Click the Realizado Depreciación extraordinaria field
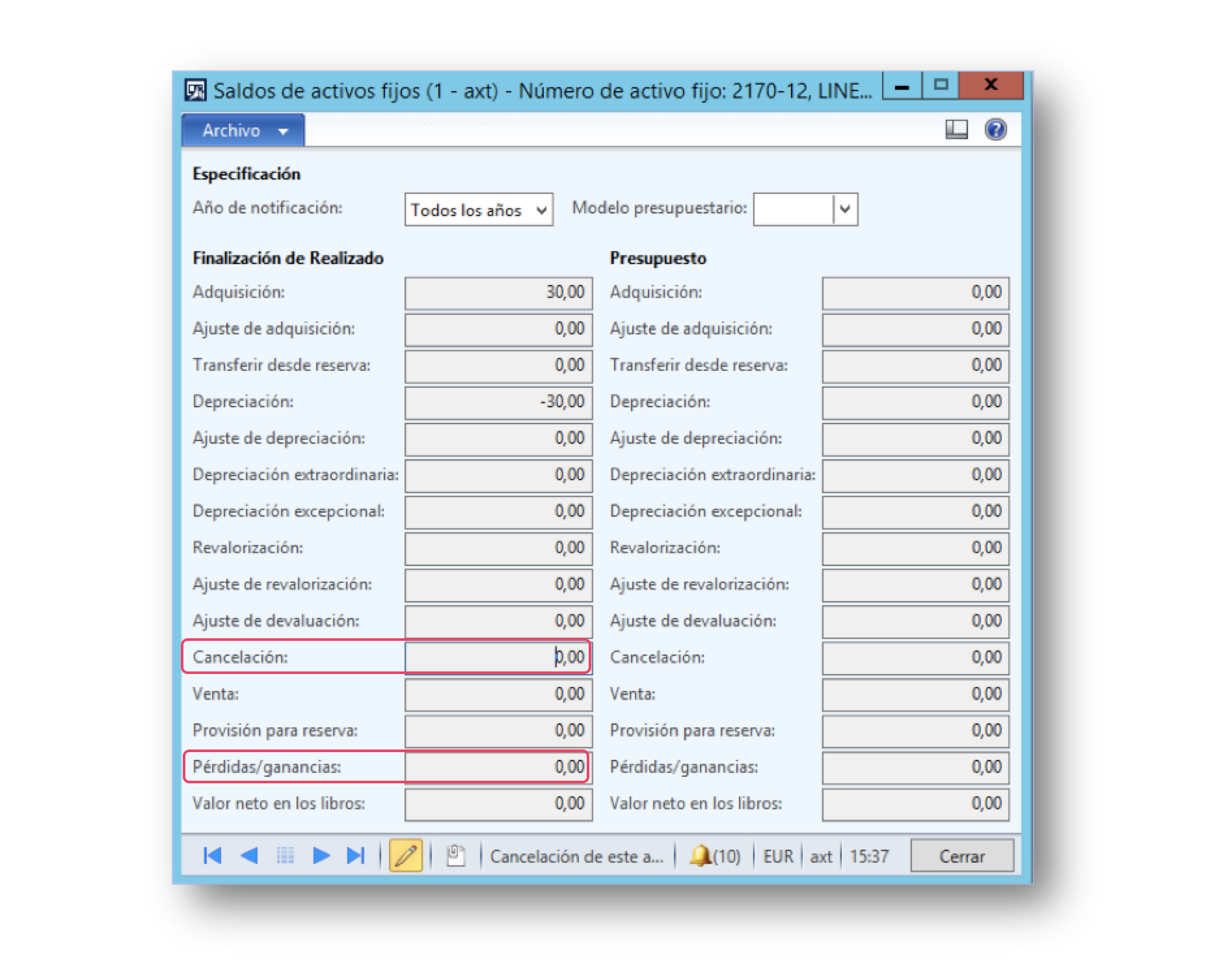The height and width of the screenshot is (972, 1232). [498, 475]
